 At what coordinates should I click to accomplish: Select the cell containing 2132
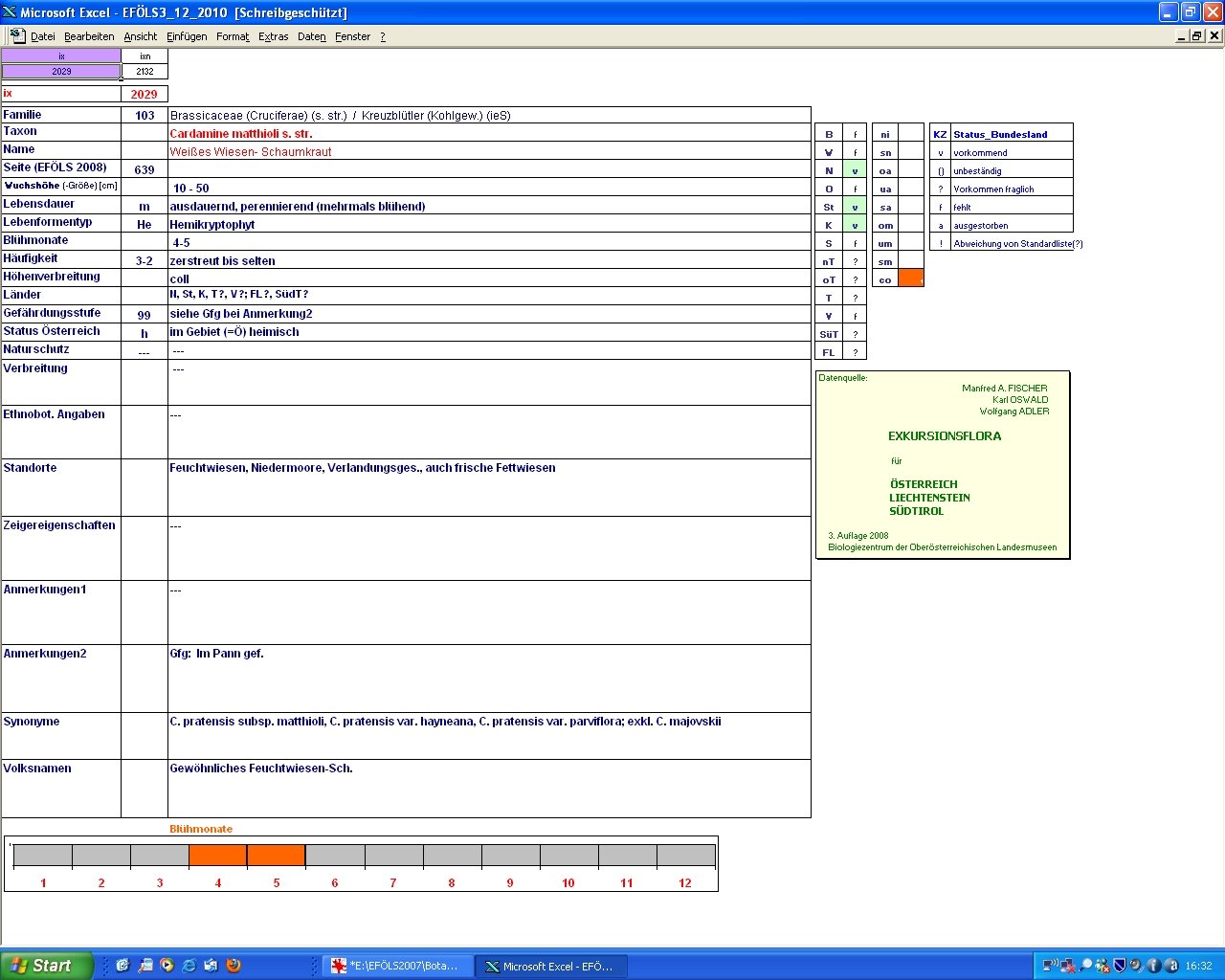(145, 71)
